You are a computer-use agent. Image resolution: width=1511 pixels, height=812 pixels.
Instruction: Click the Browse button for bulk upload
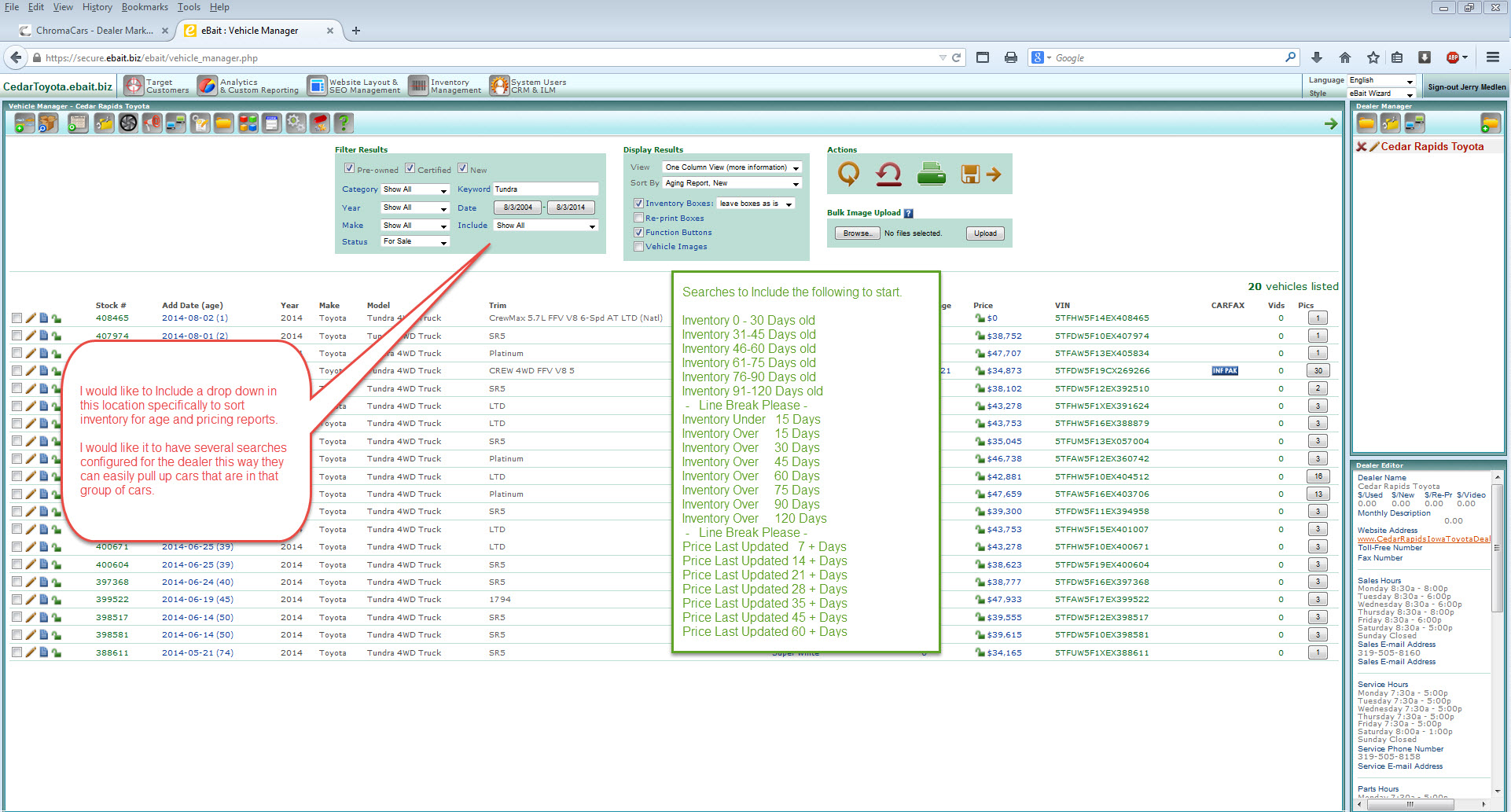(x=856, y=233)
